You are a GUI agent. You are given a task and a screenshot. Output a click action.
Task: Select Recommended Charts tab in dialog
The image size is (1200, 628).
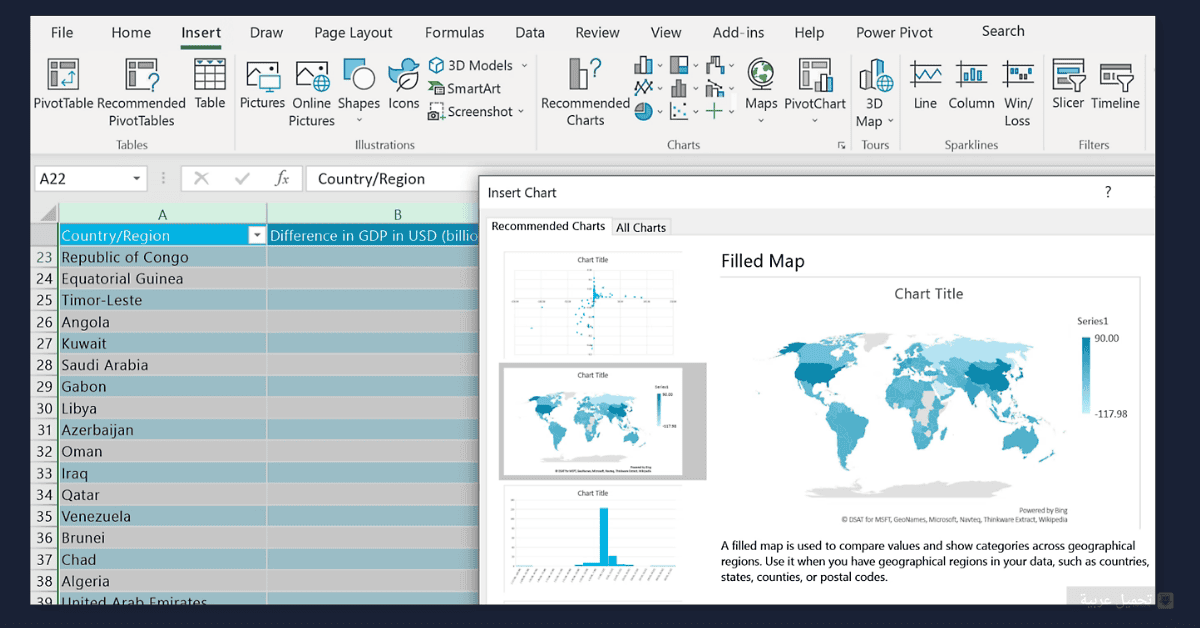coord(548,226)
